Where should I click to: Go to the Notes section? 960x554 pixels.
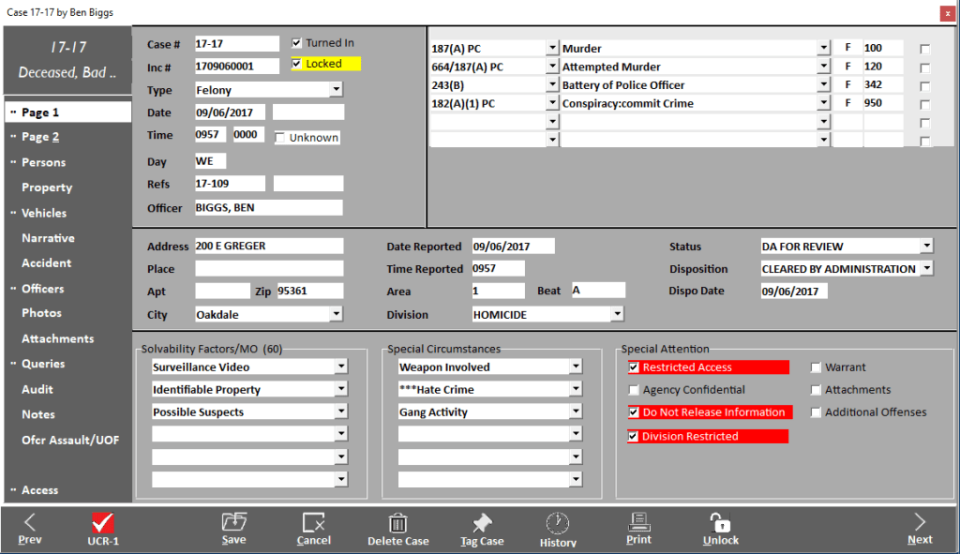[x=38, y=414]
